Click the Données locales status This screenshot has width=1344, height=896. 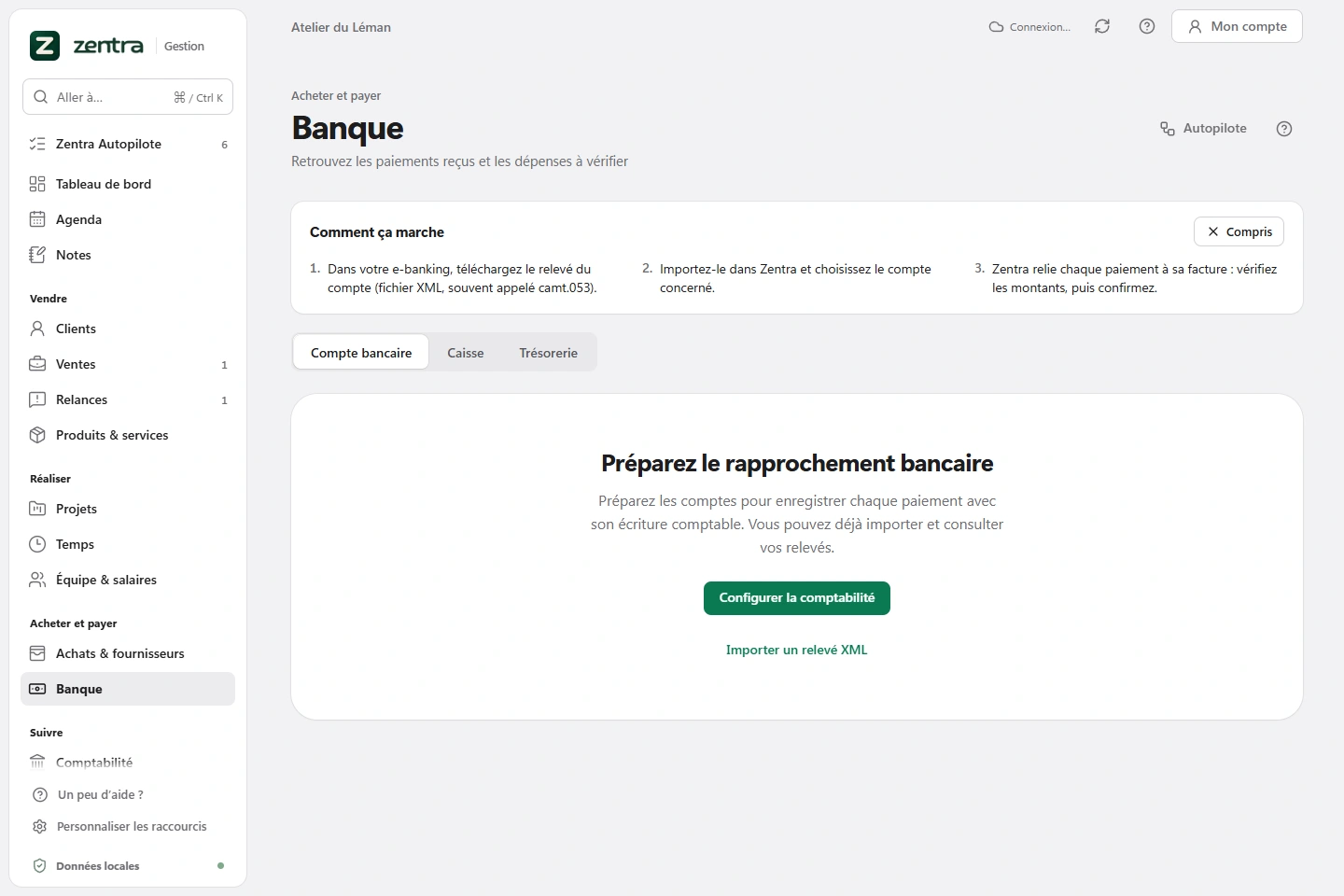[128, 866]
